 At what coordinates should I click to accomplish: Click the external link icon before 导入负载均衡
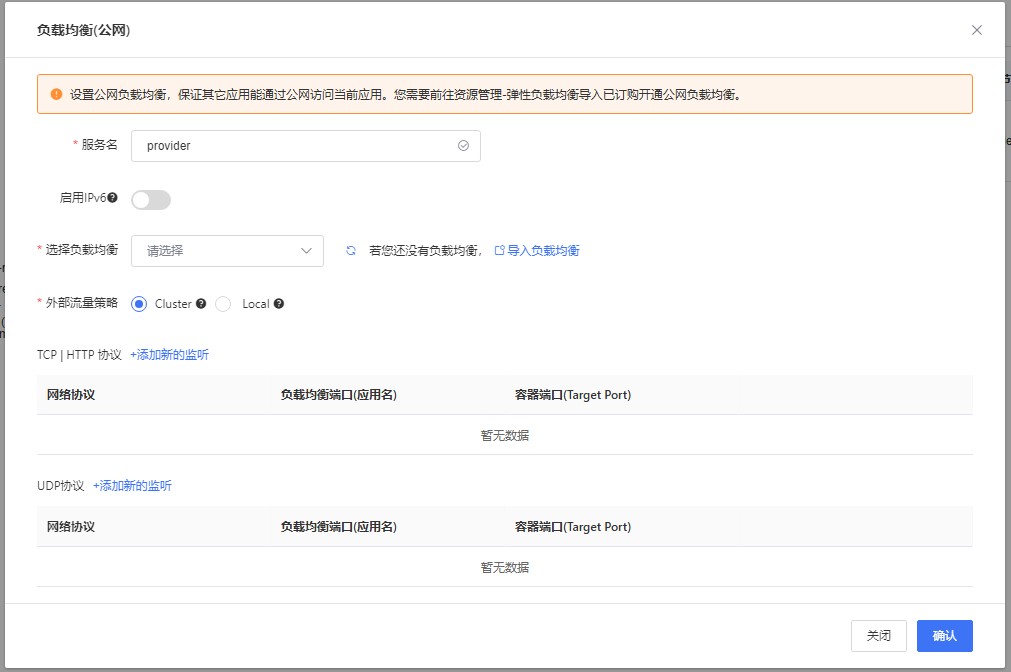499,250
